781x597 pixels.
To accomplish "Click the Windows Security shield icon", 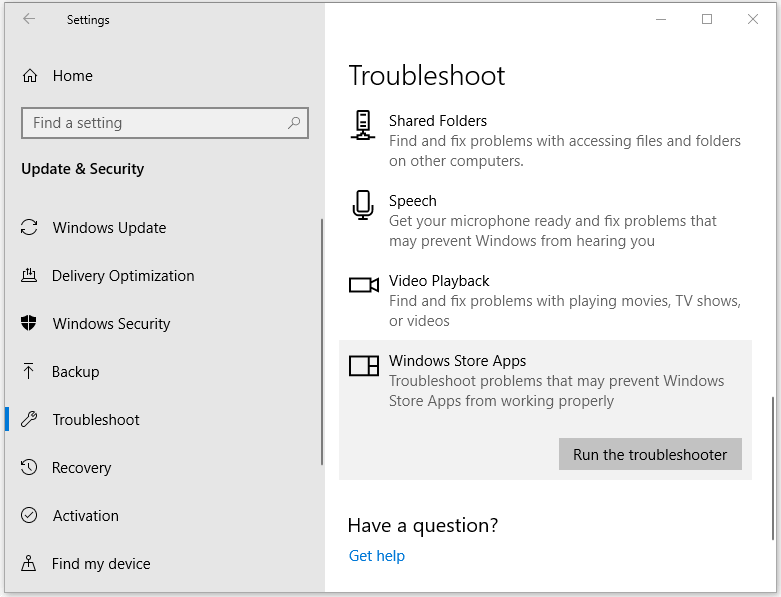I will [29, 323].
